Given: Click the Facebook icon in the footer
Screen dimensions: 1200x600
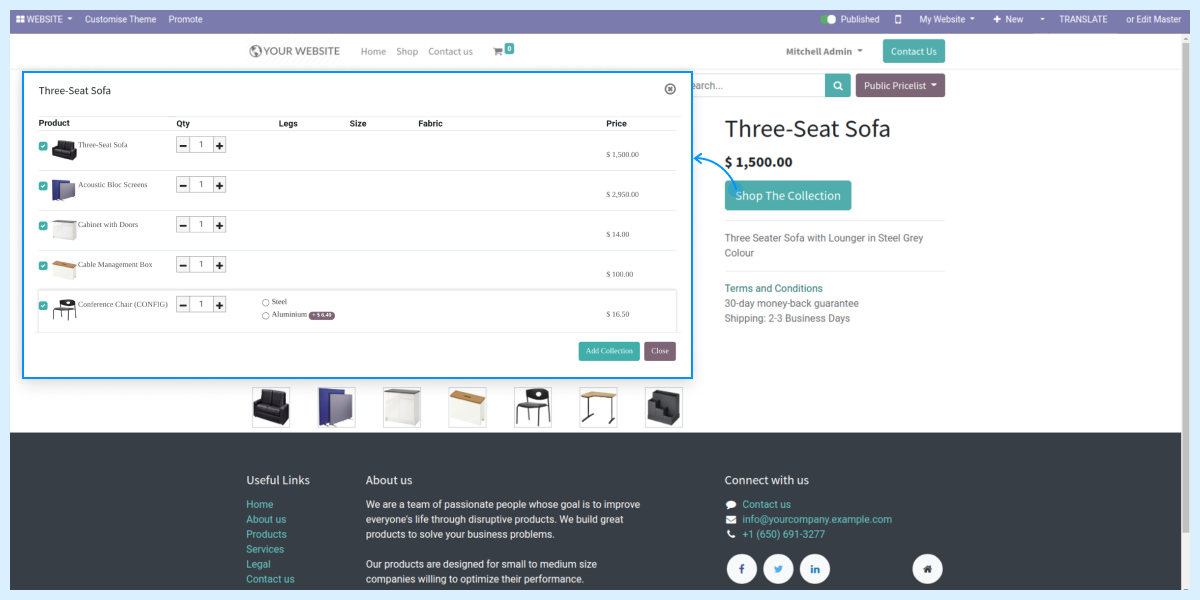Looking at the screenshot, I should (741, 568).
